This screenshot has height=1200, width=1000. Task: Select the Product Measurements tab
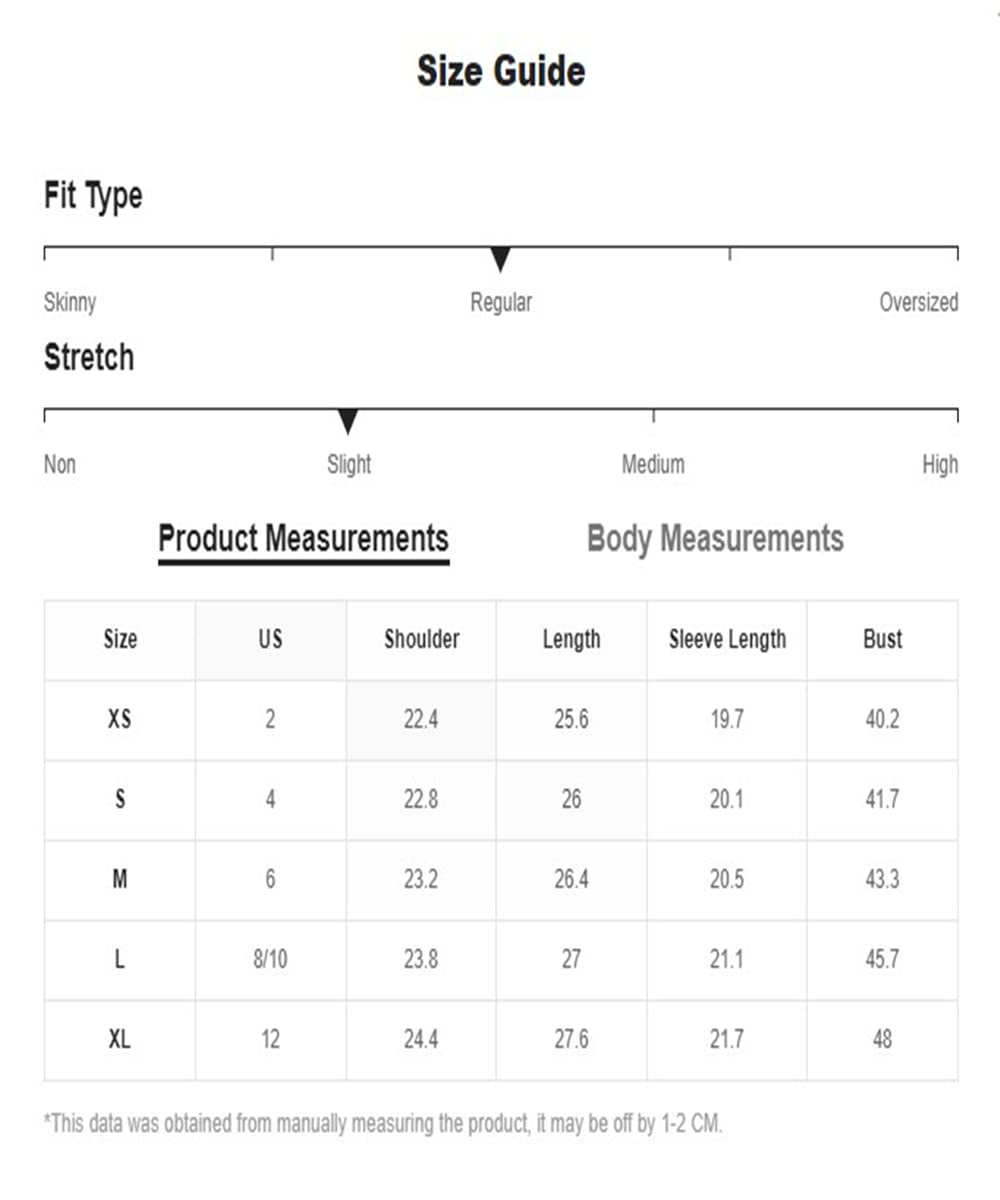pyautogui.click(x=303, y=539)
